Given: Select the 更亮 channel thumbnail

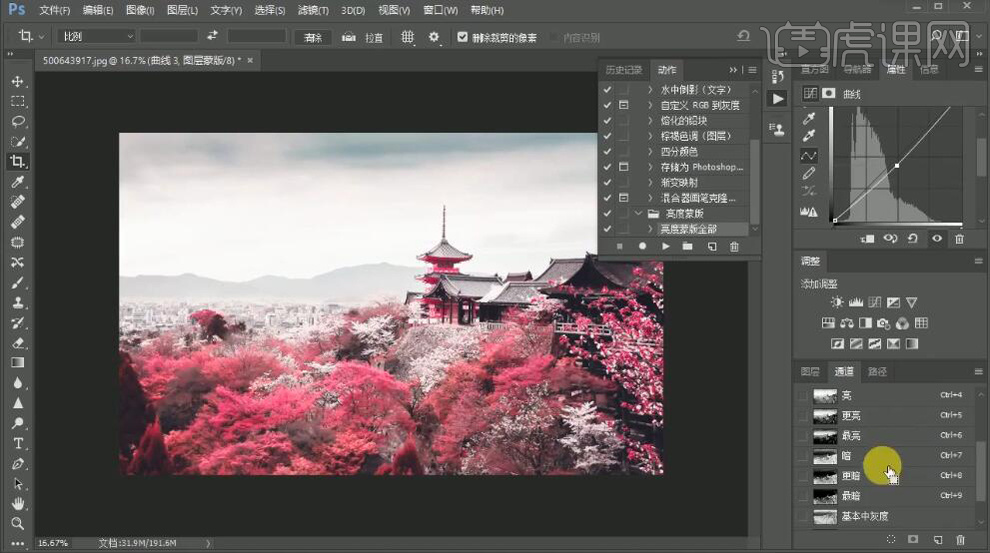Looking at the screenshot, I should (x=825, y=415).
